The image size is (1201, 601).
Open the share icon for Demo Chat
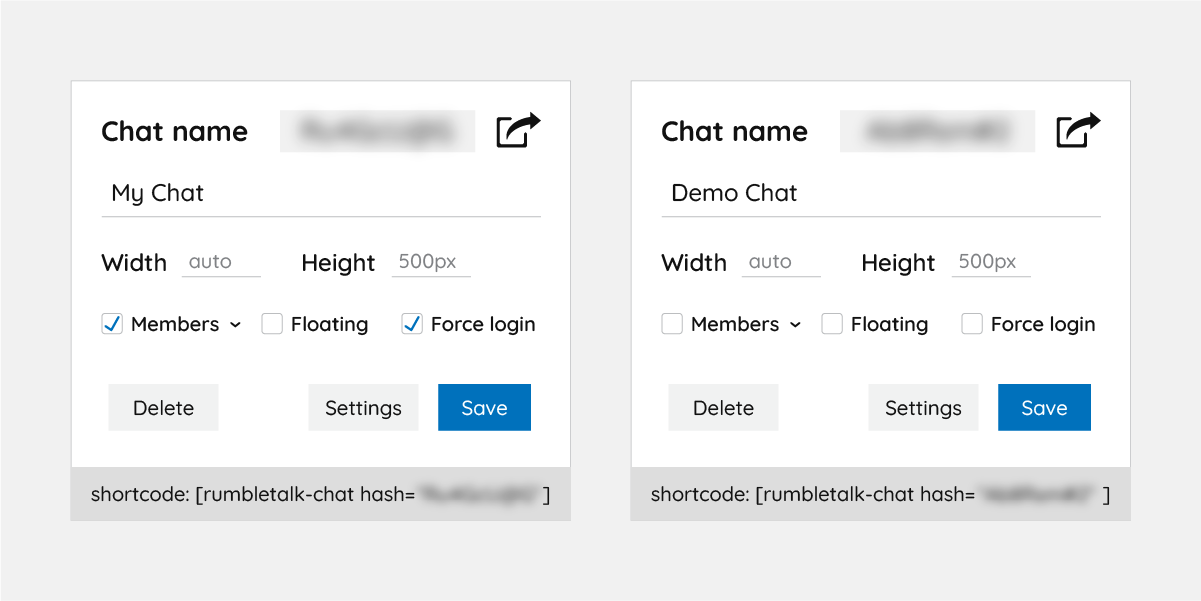[1079, 130]
